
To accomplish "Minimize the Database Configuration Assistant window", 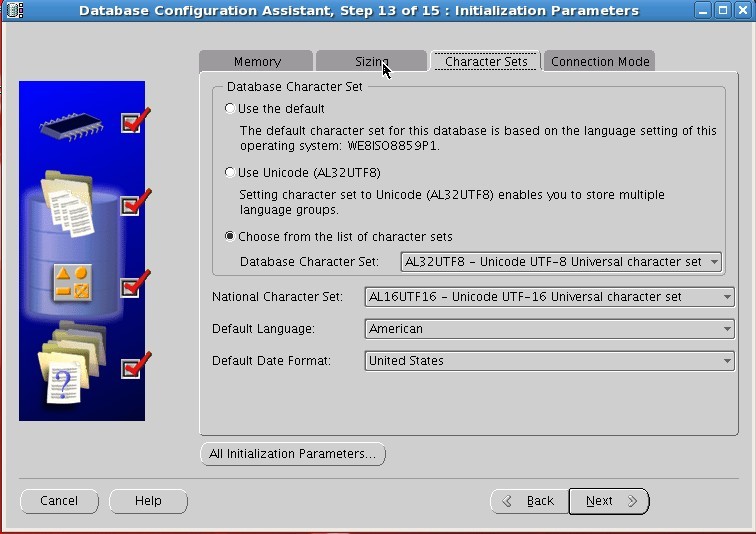I will click(x=703, y=11).
